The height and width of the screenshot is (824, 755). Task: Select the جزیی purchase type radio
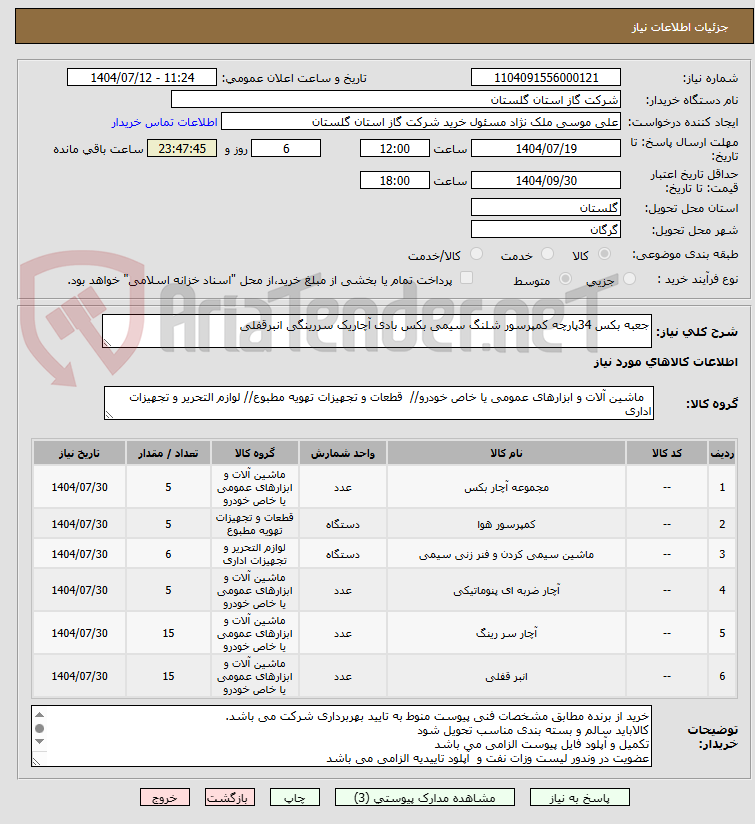[629, 279]
